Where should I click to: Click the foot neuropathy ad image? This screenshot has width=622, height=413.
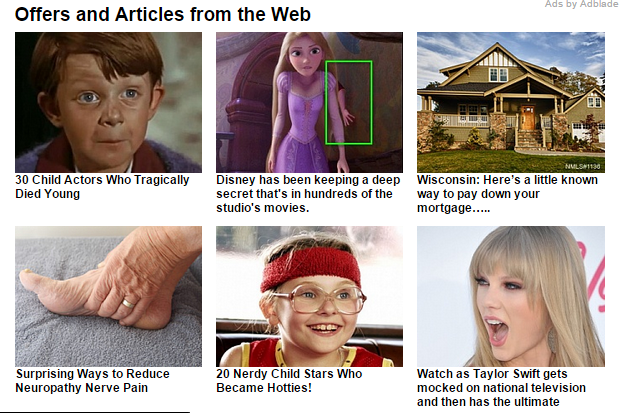(108, 296)
